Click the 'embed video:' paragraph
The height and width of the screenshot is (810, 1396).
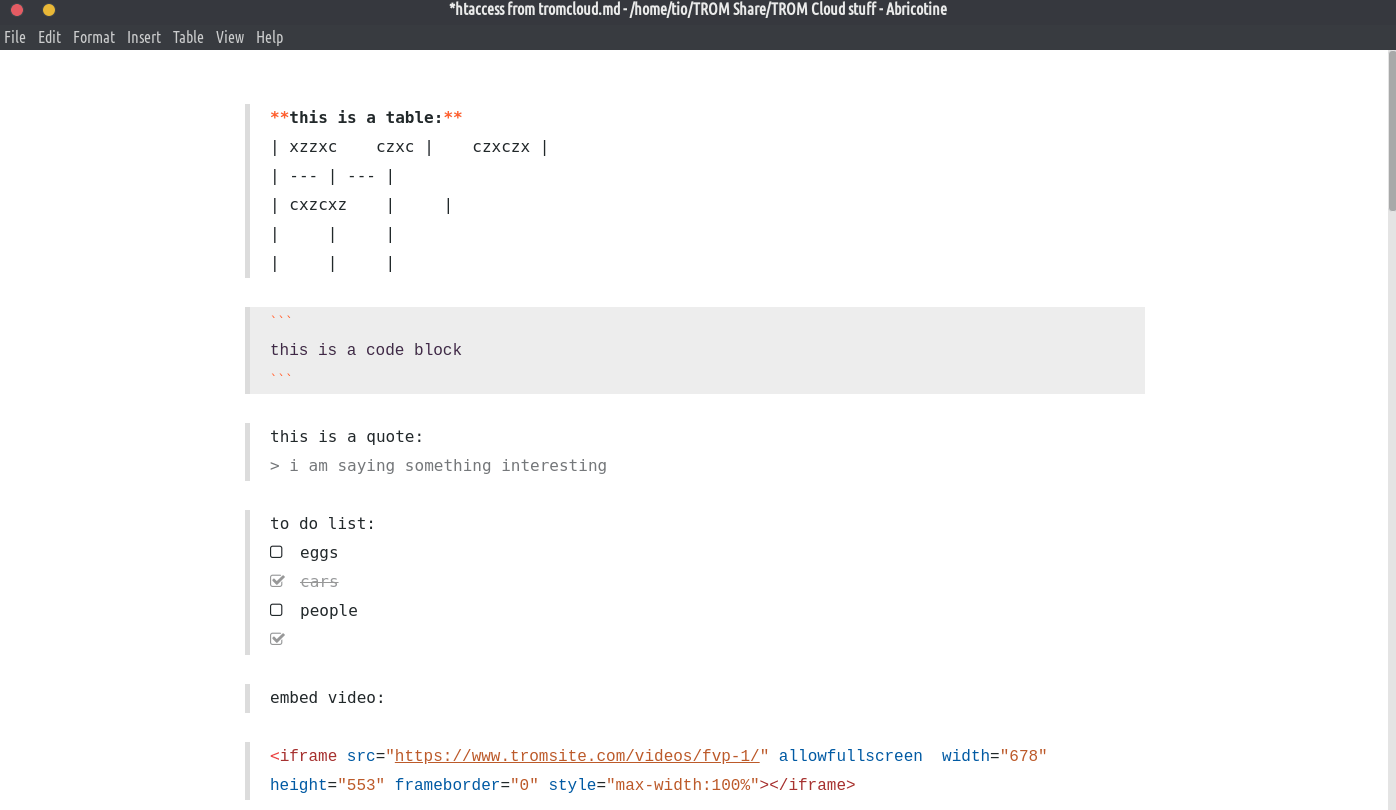(327, 698)
